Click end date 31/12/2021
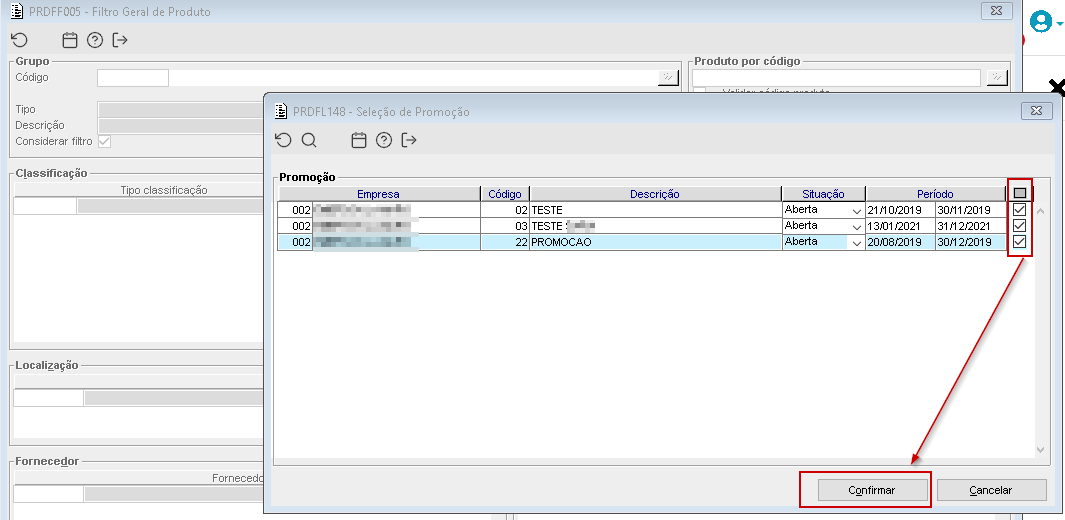Viewport: 1065px width, 520px height. click(970, 226)
